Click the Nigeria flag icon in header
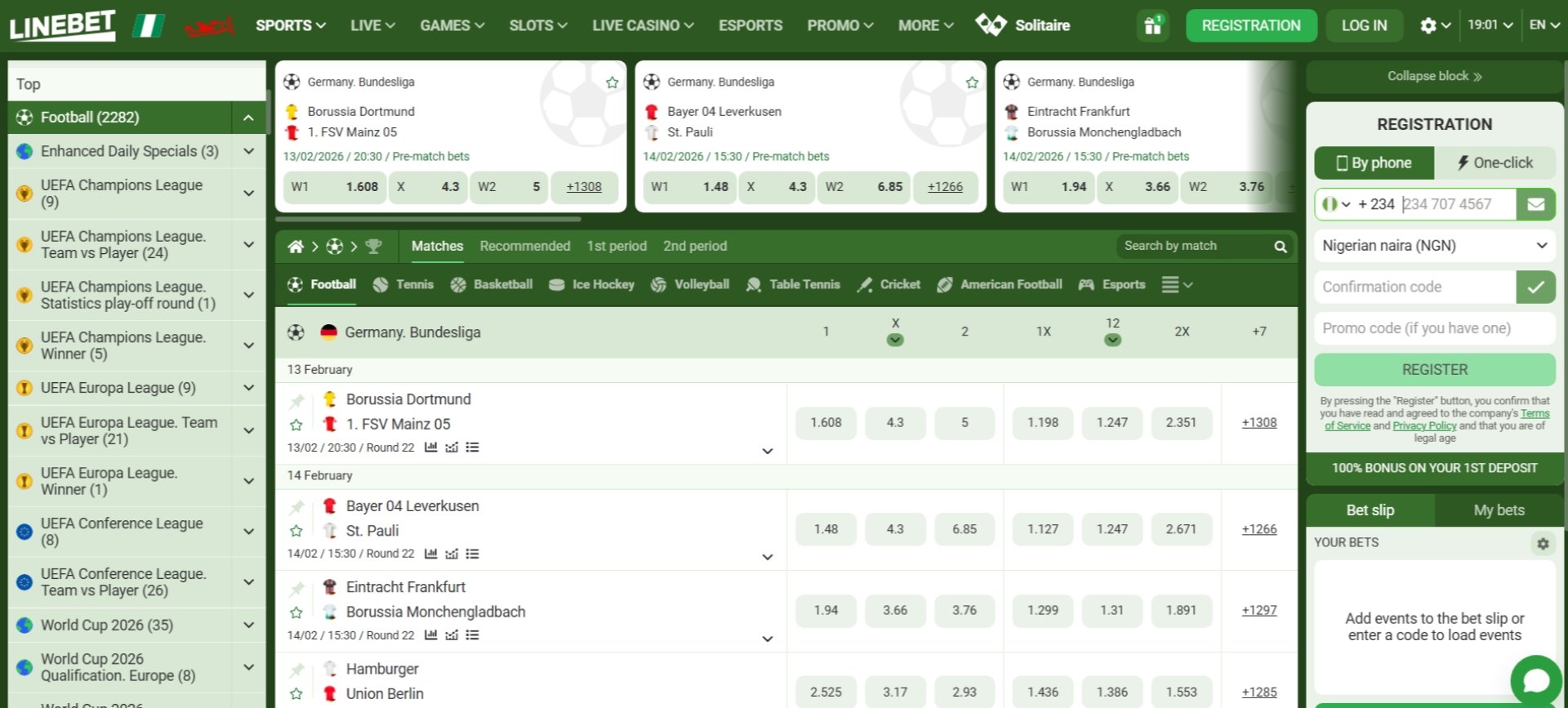1568x708 pixels. point(149,25)
